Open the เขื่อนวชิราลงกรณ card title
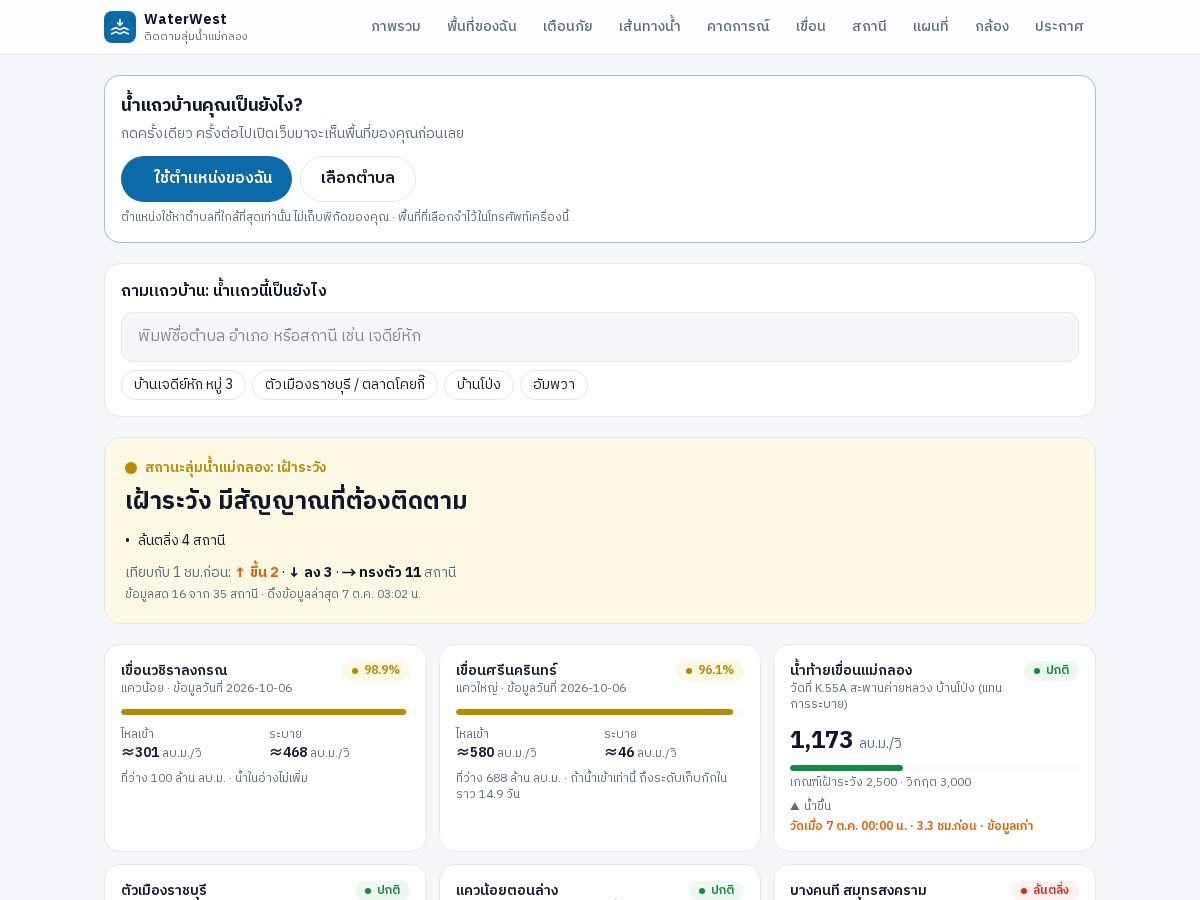Image resolution: width=1200 pixels, height=900 pixels. click(174, 670)
